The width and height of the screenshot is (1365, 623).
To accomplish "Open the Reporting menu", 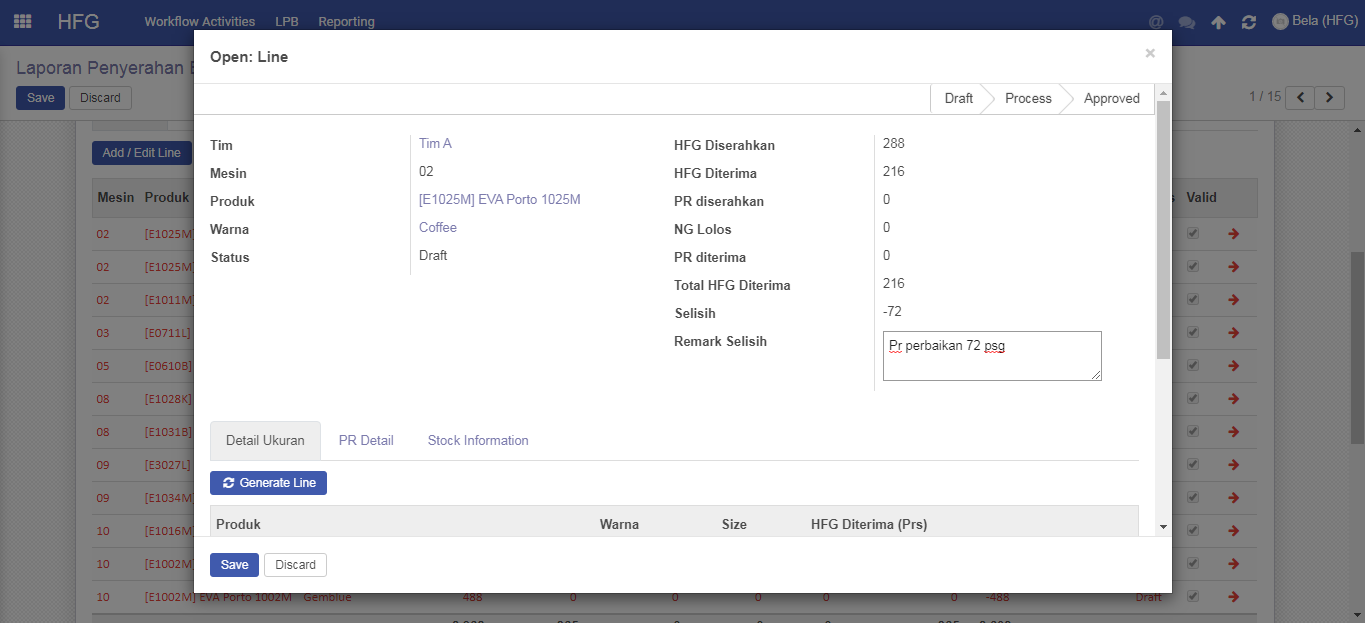I will click(346, 21).
